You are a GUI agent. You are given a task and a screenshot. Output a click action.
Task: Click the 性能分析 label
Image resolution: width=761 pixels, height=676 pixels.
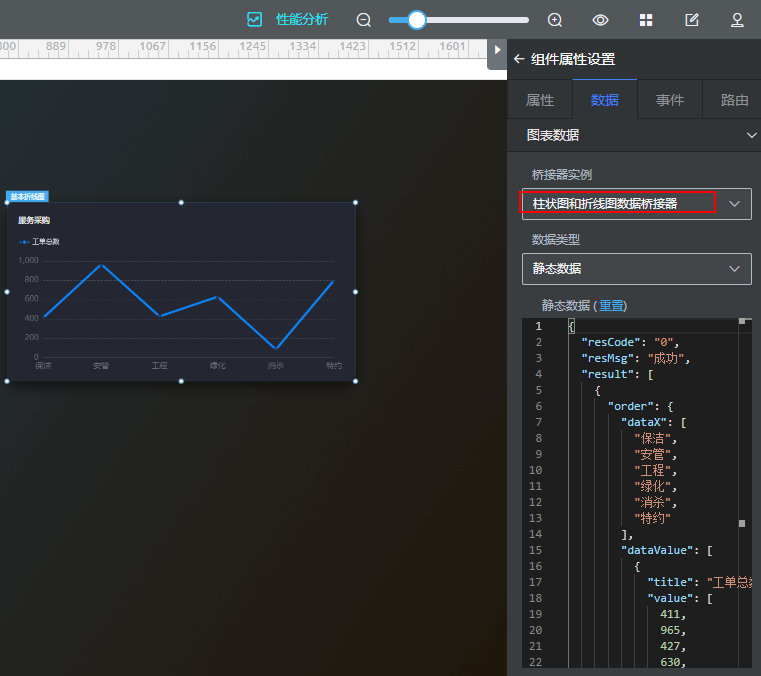302,19
